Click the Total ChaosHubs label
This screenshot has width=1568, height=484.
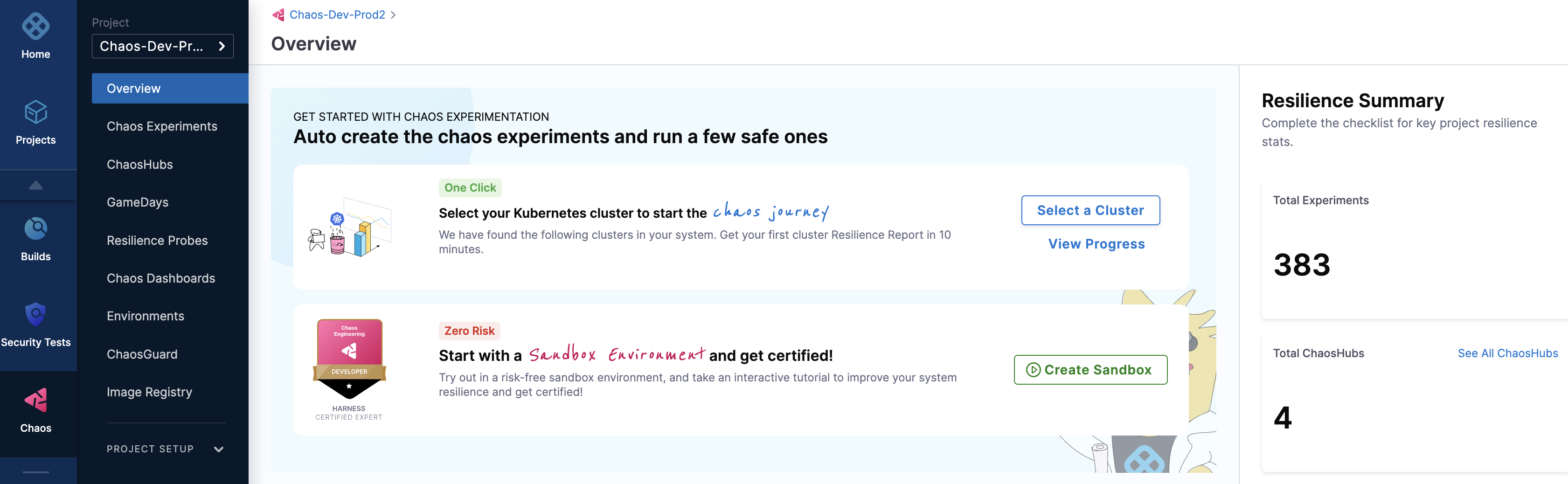pyautogui.click(x=1318, y=353)
